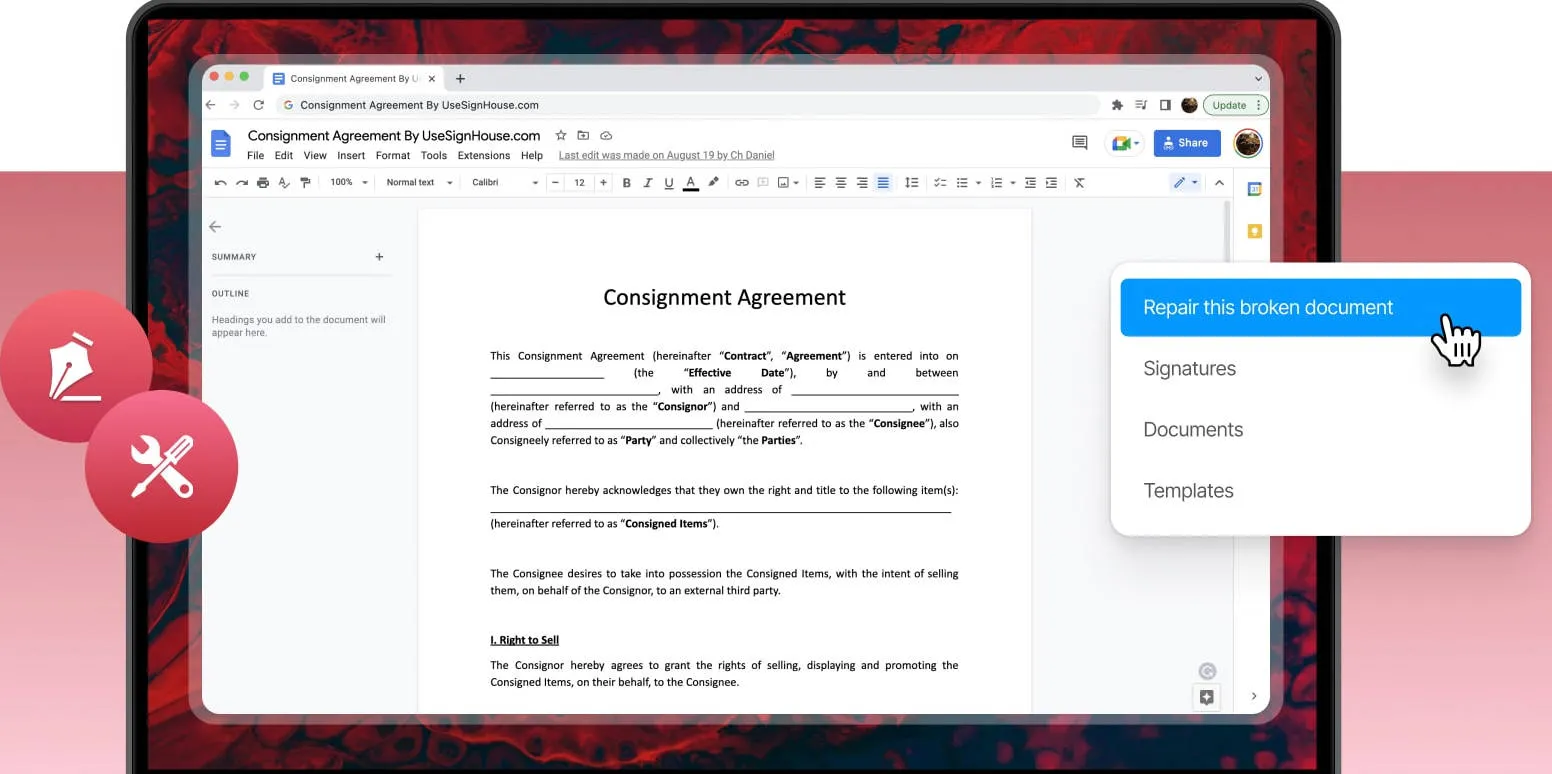The image size is (1552, 774).
Task: Open the Calibri font dropdown
Action: click(505, 183)
